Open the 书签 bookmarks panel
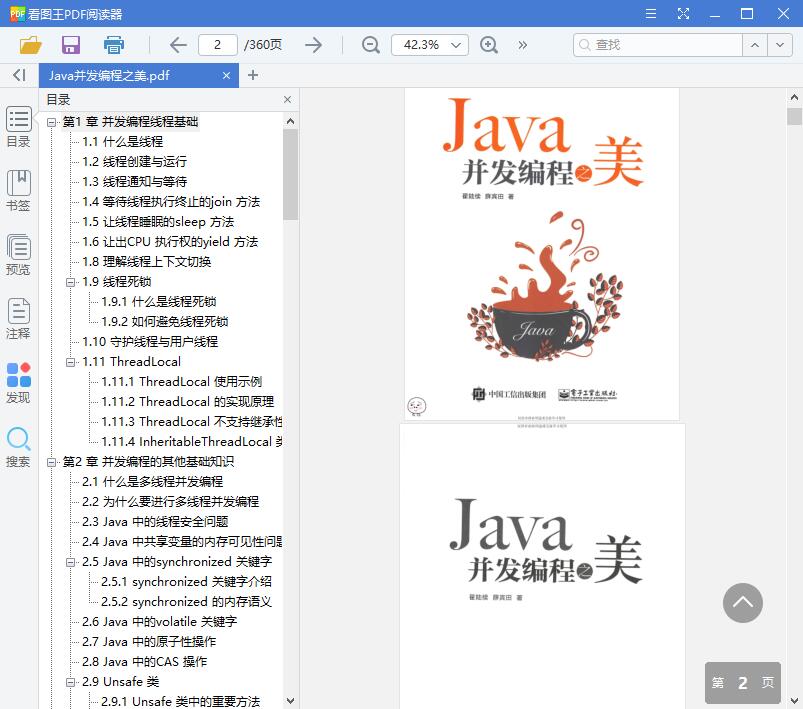Screen dimensions: 803x709 [19, 191]
